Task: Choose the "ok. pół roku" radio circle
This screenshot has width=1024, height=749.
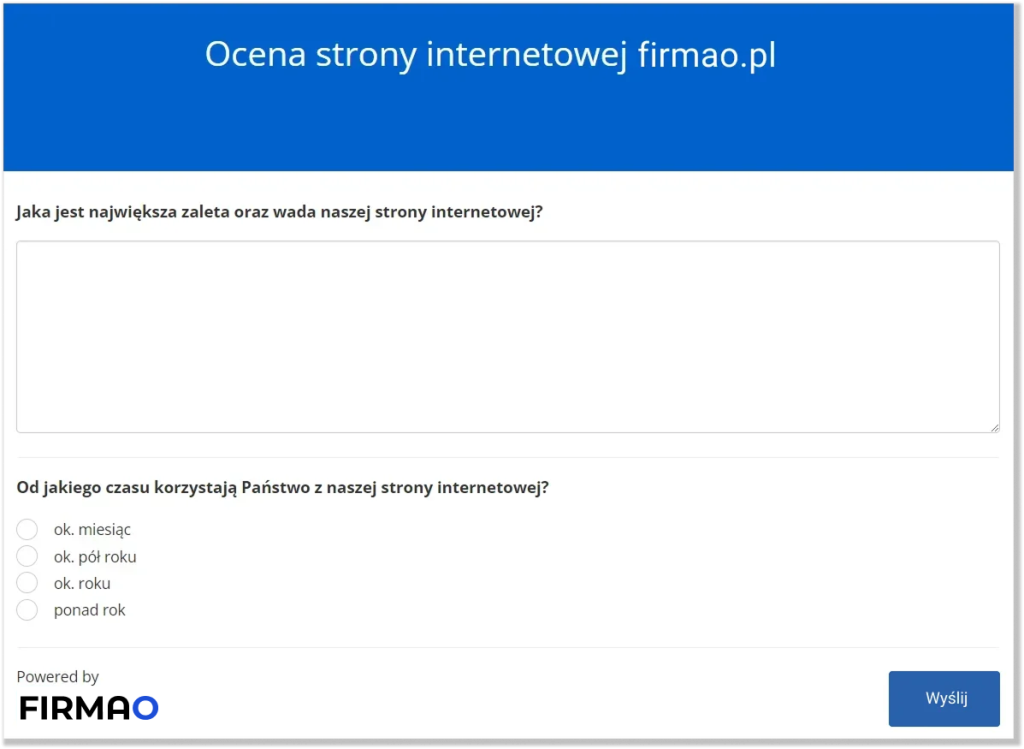Action: tap(27, 556)
